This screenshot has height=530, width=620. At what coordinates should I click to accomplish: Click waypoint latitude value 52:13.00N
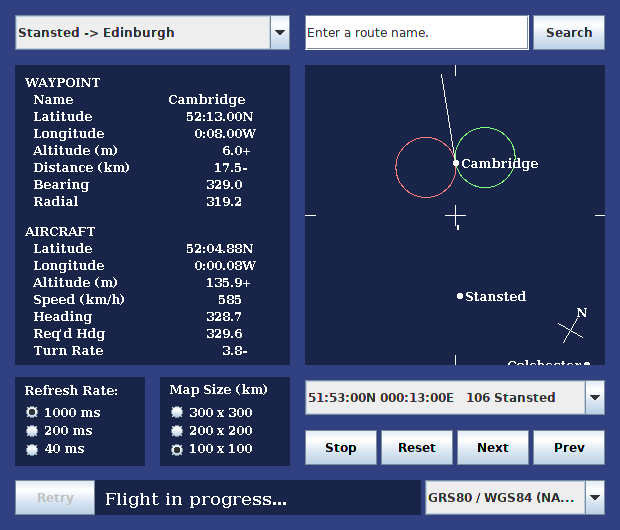[x=219, y=117]
